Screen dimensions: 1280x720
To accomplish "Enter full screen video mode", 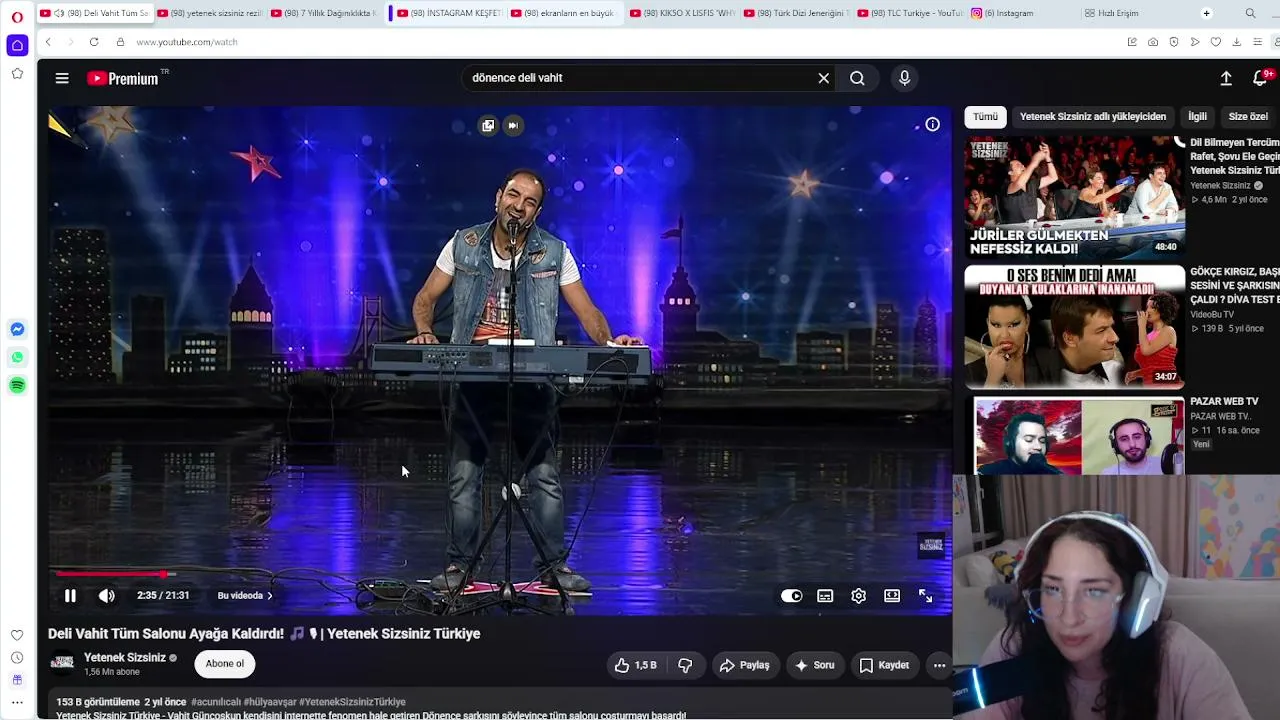I will (925, 596).
